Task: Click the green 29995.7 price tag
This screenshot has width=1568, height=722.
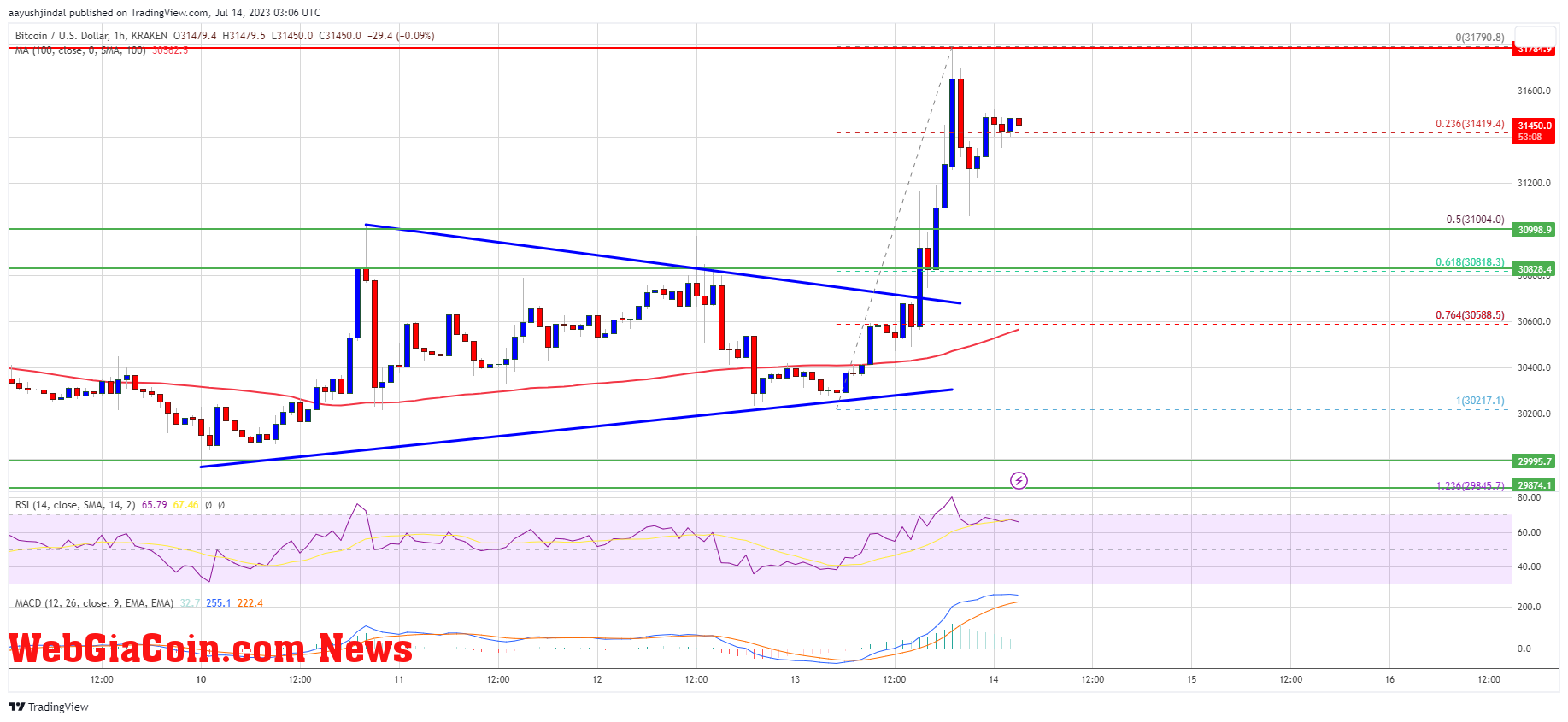Action: click(1534, 461)
